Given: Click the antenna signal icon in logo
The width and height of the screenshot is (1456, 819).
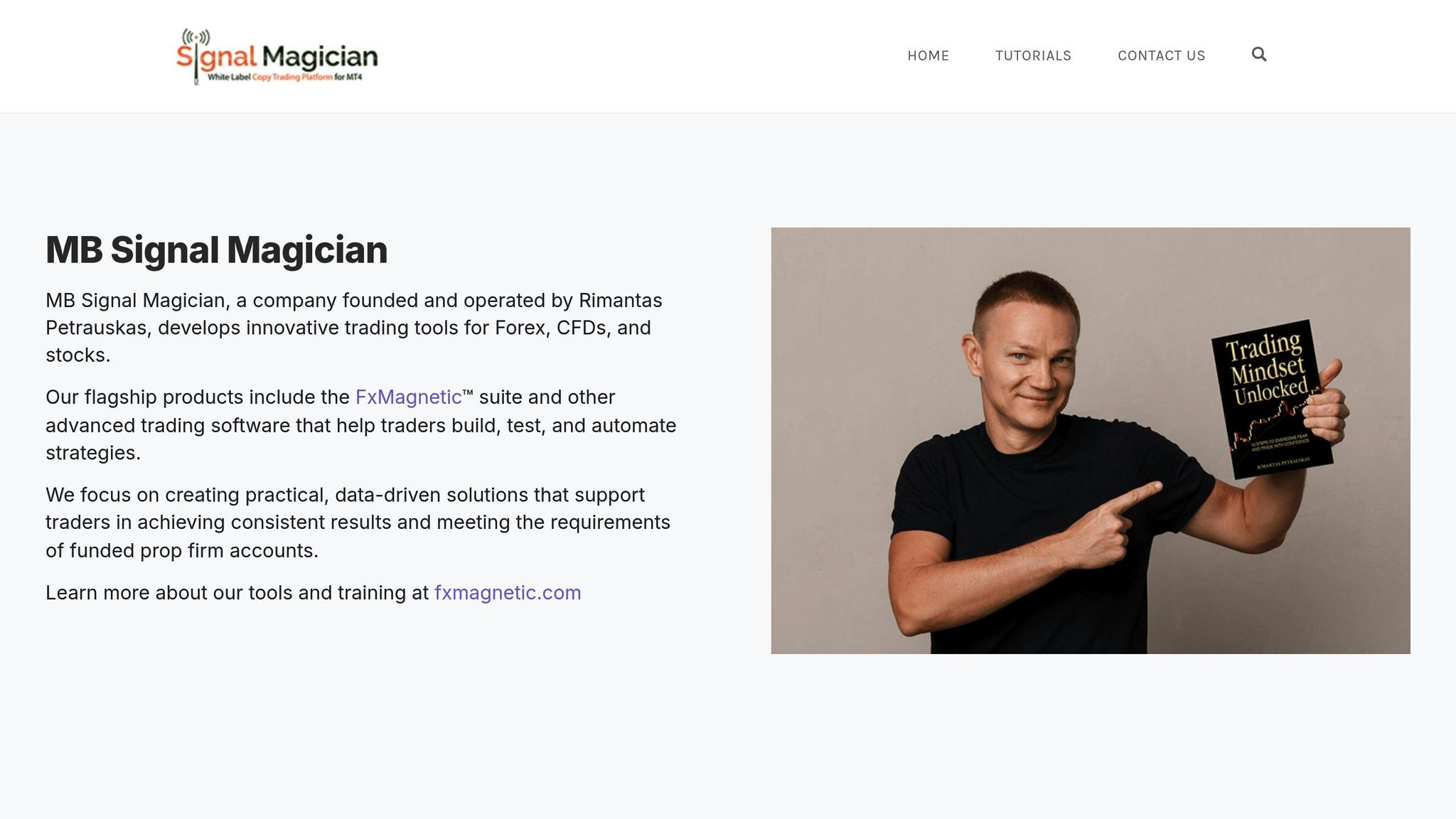Looking at the screenshot, I should tap(196, 36).
